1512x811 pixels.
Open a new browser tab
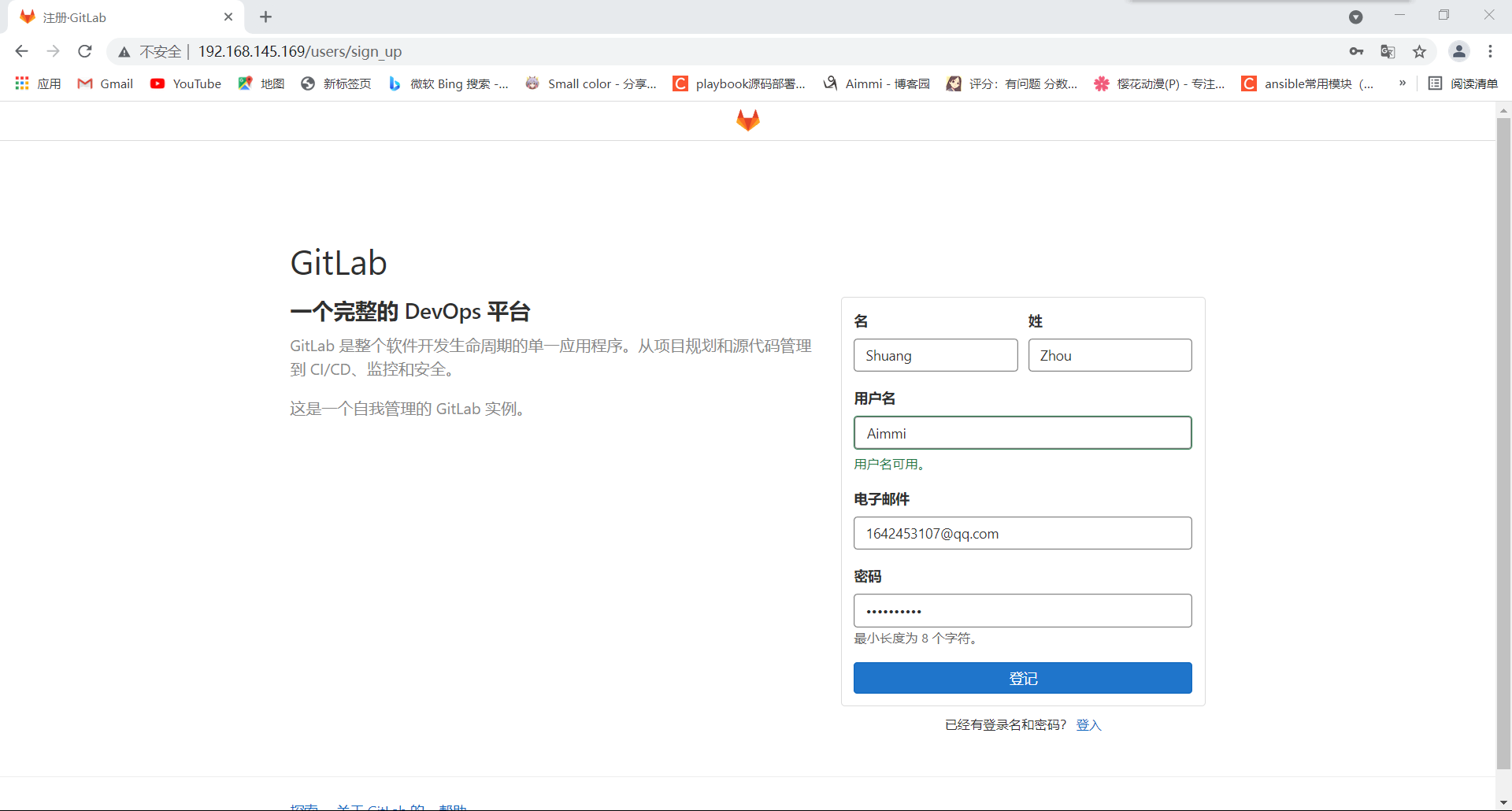coord(265,17)
